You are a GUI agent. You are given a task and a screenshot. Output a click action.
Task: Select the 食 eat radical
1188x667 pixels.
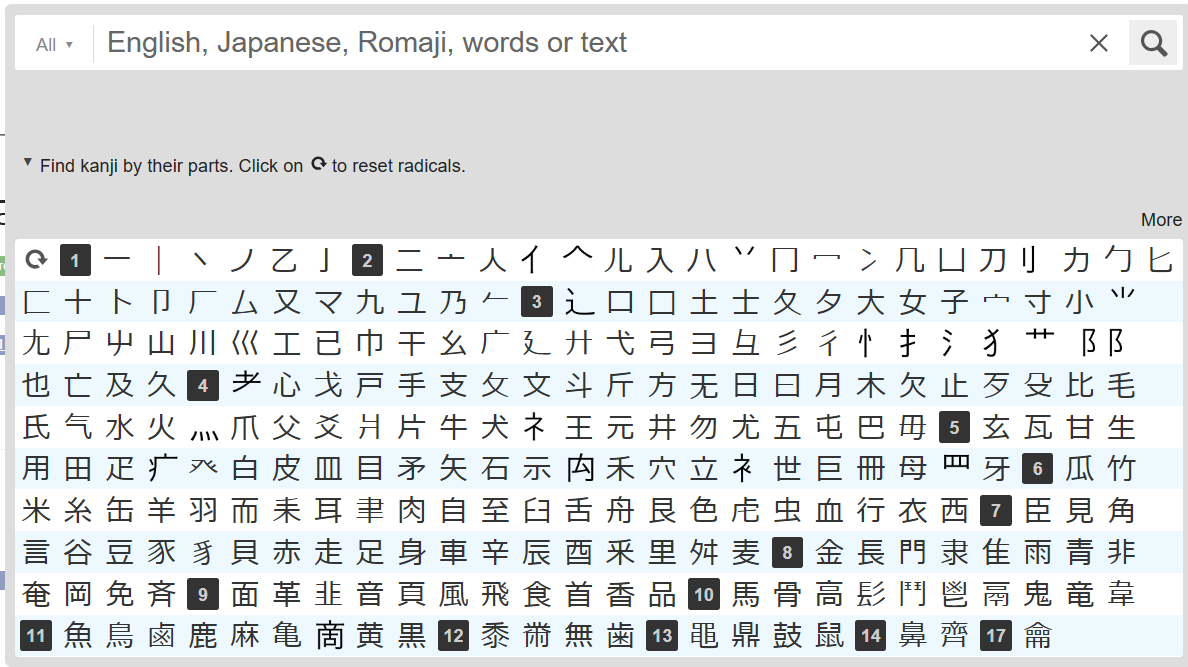537,594
